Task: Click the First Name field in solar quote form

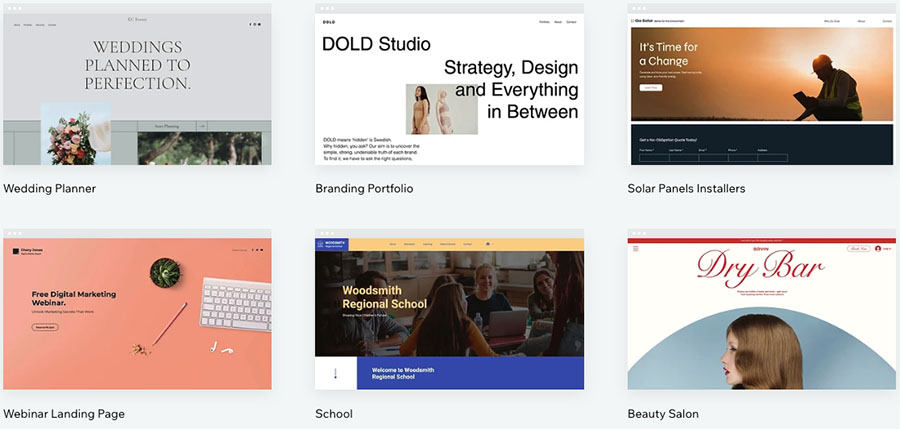Action: [654, 158]
